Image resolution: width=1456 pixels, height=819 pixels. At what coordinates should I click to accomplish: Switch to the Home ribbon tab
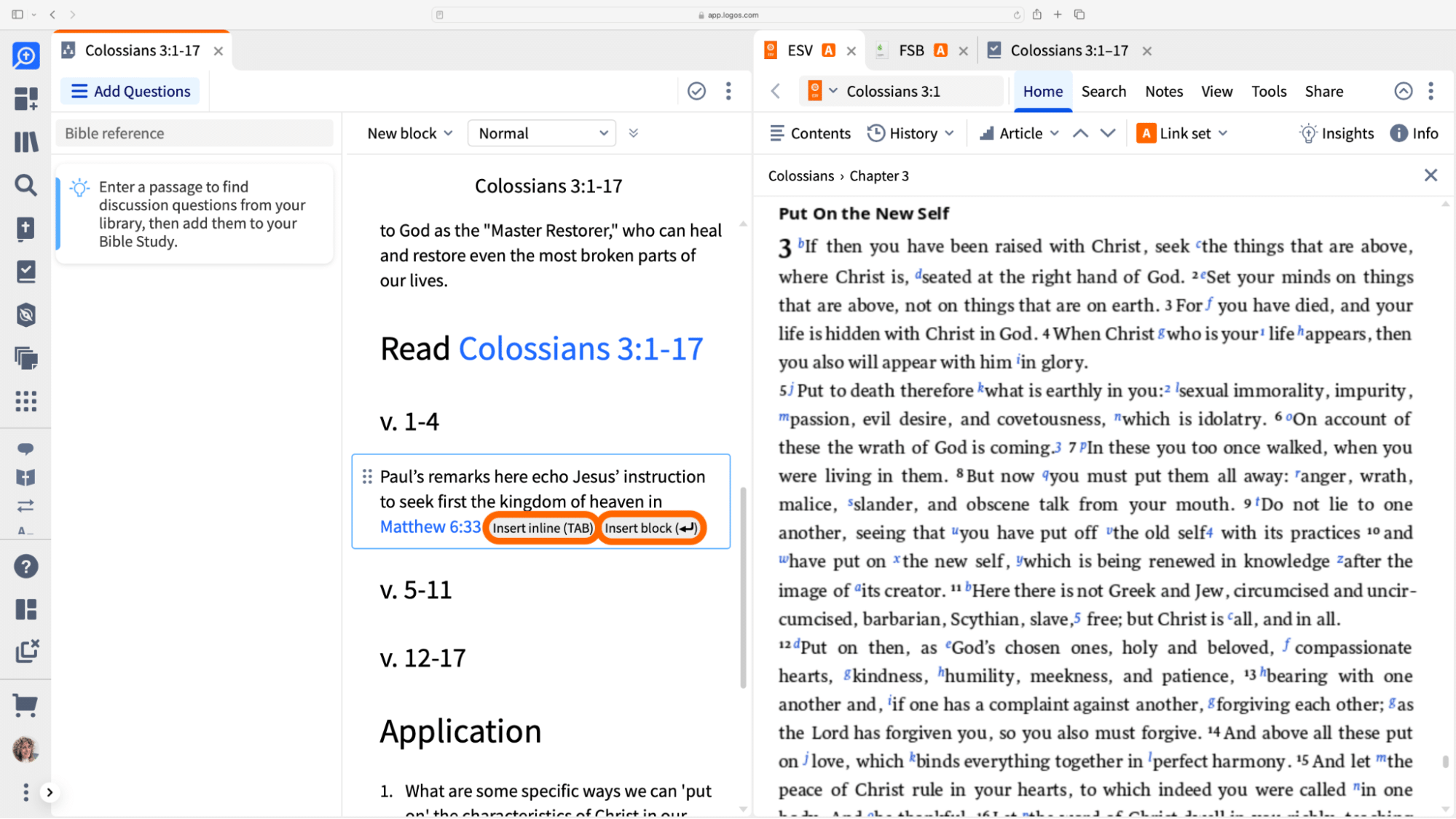click(1043, 91)
